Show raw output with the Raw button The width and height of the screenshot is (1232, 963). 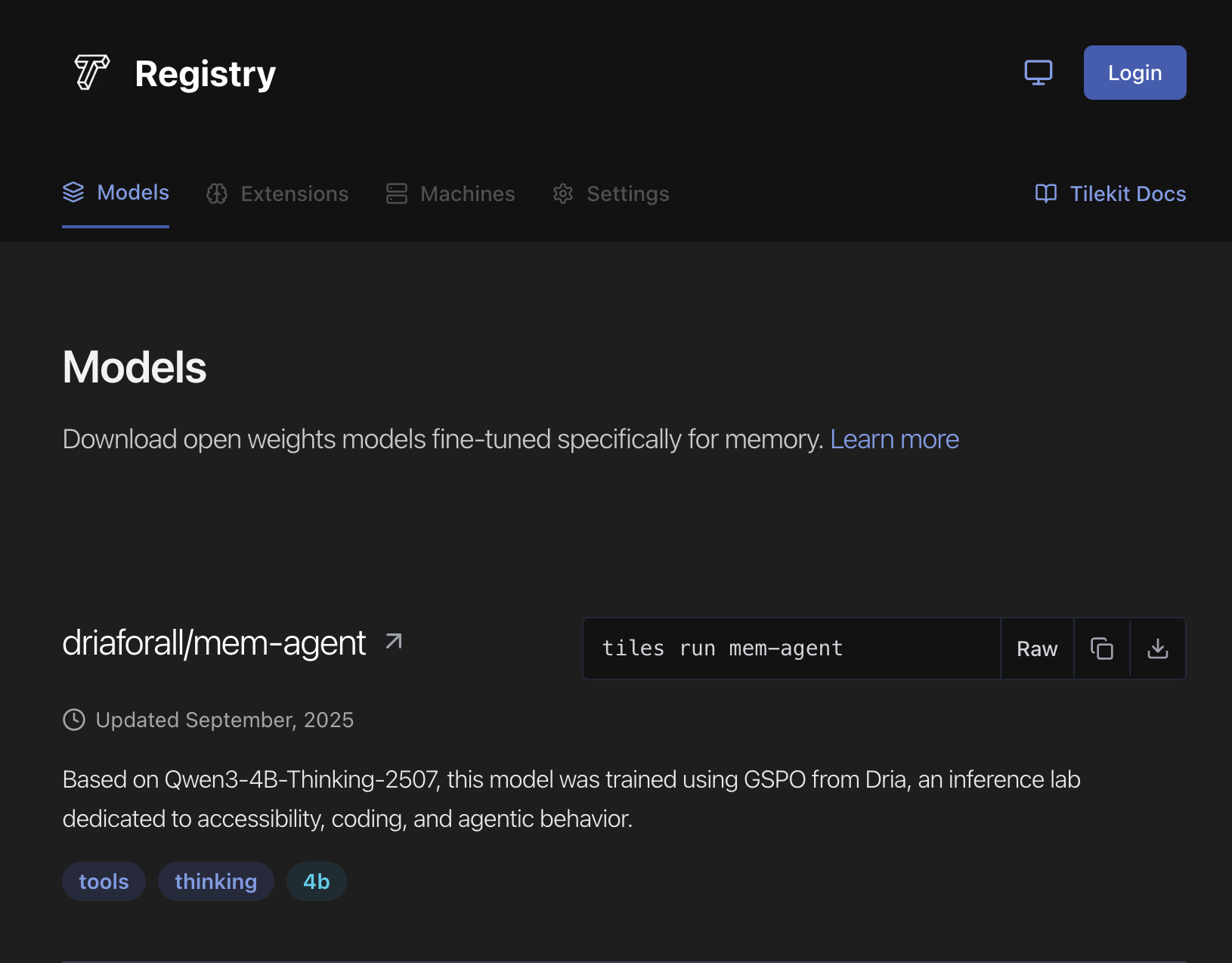(1036, 649)
